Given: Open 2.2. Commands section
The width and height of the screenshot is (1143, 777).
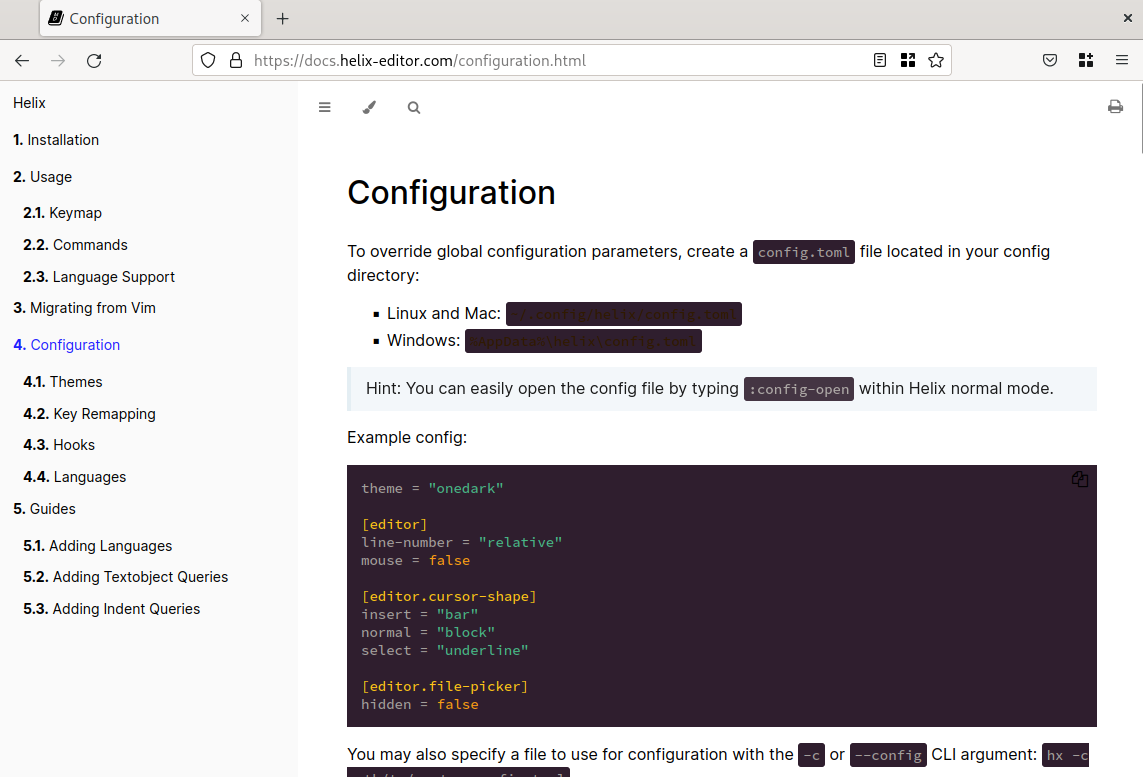Looking at the screenshot, I should coord(75,245).
